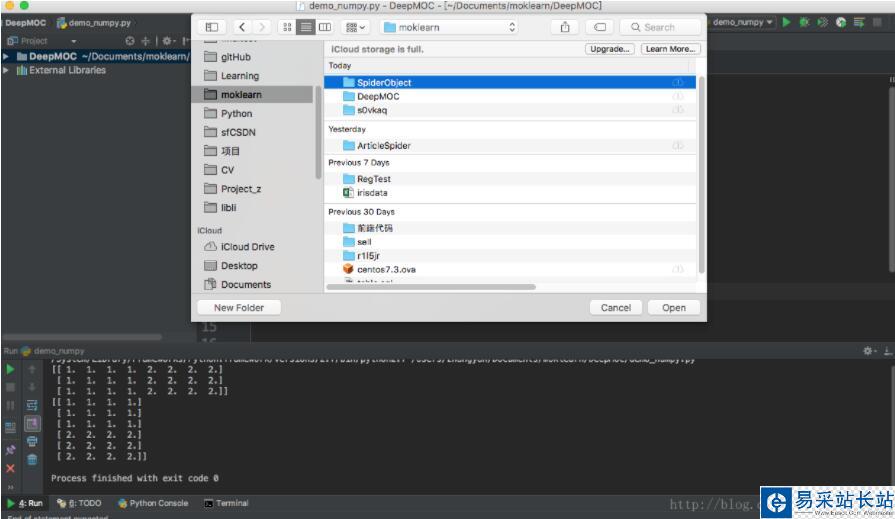Select moklearn in the dialog sidebar
This screenshot has width=895, height=519.
254,94
